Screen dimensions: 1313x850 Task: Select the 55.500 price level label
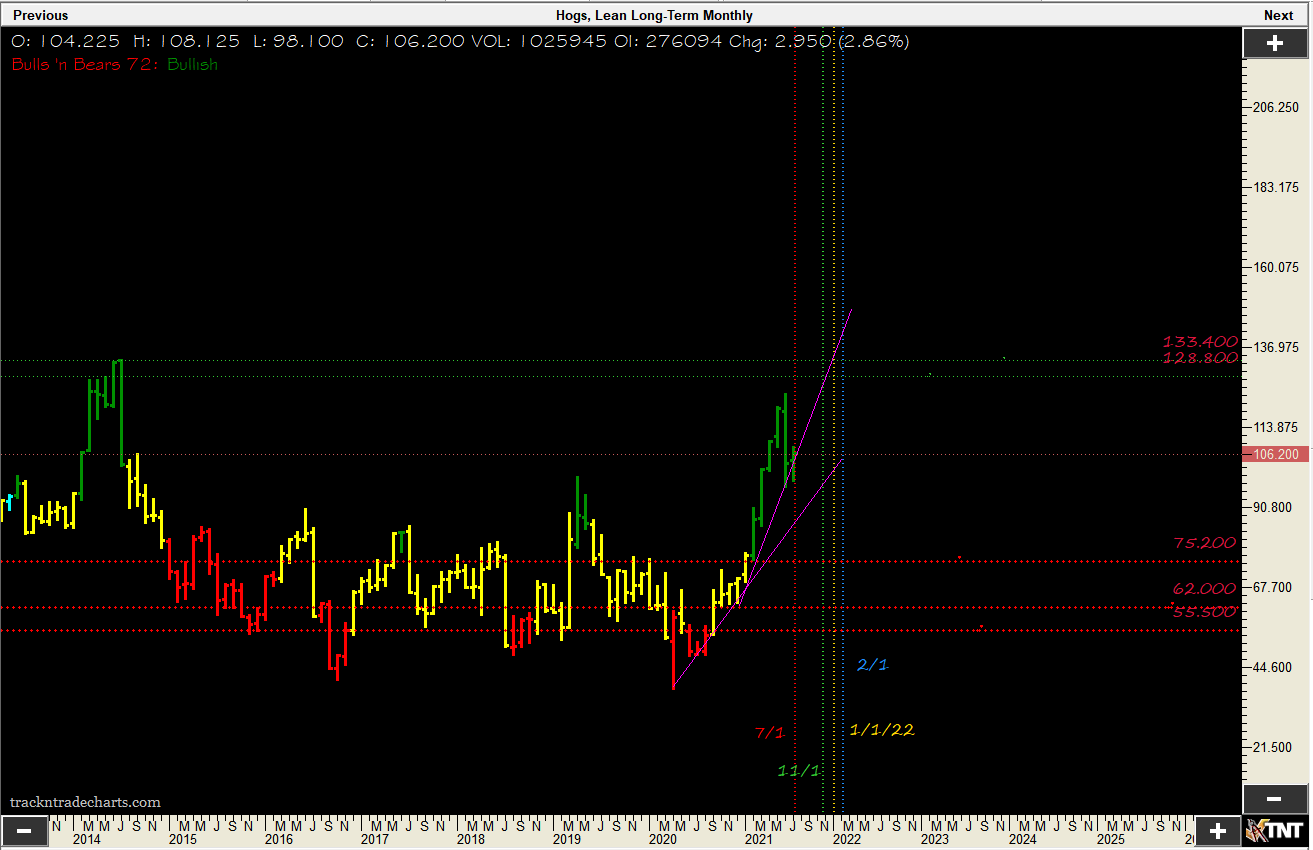[1205, 612]
